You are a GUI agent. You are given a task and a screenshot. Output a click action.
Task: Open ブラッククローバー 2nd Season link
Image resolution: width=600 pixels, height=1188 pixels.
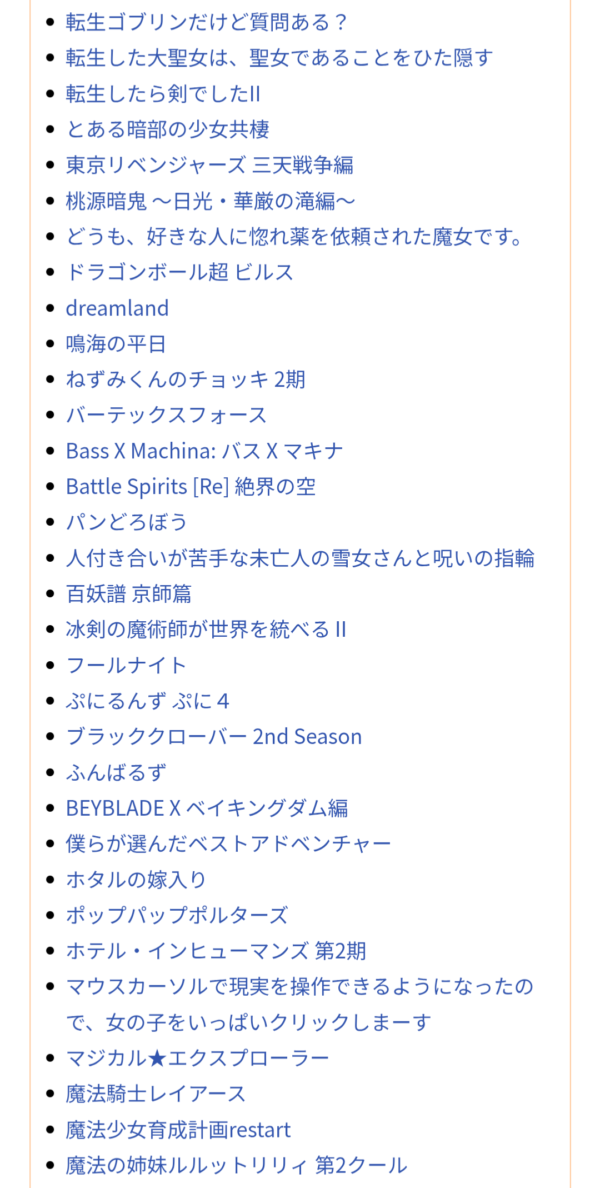[214, 736]
